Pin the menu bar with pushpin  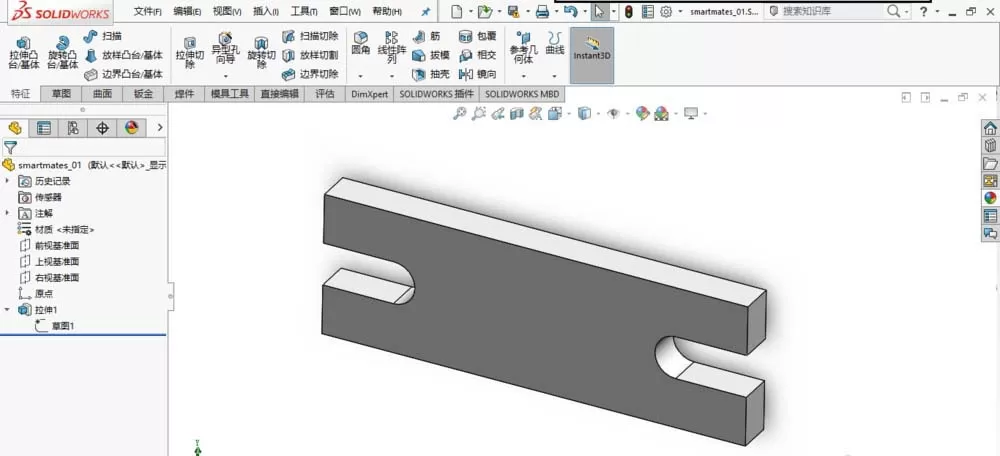pos(426,11)
